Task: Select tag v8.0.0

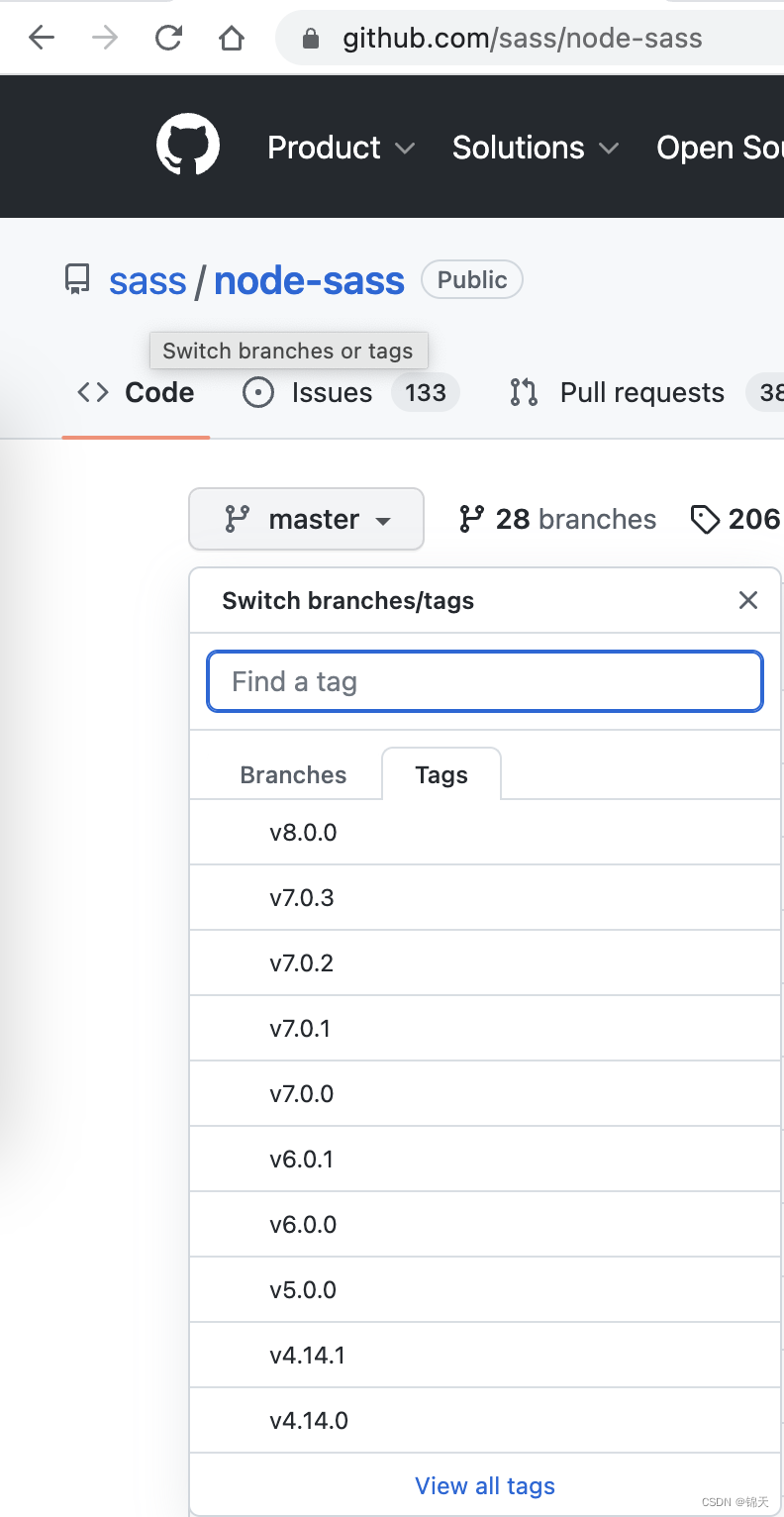Action: pos(303,832)
